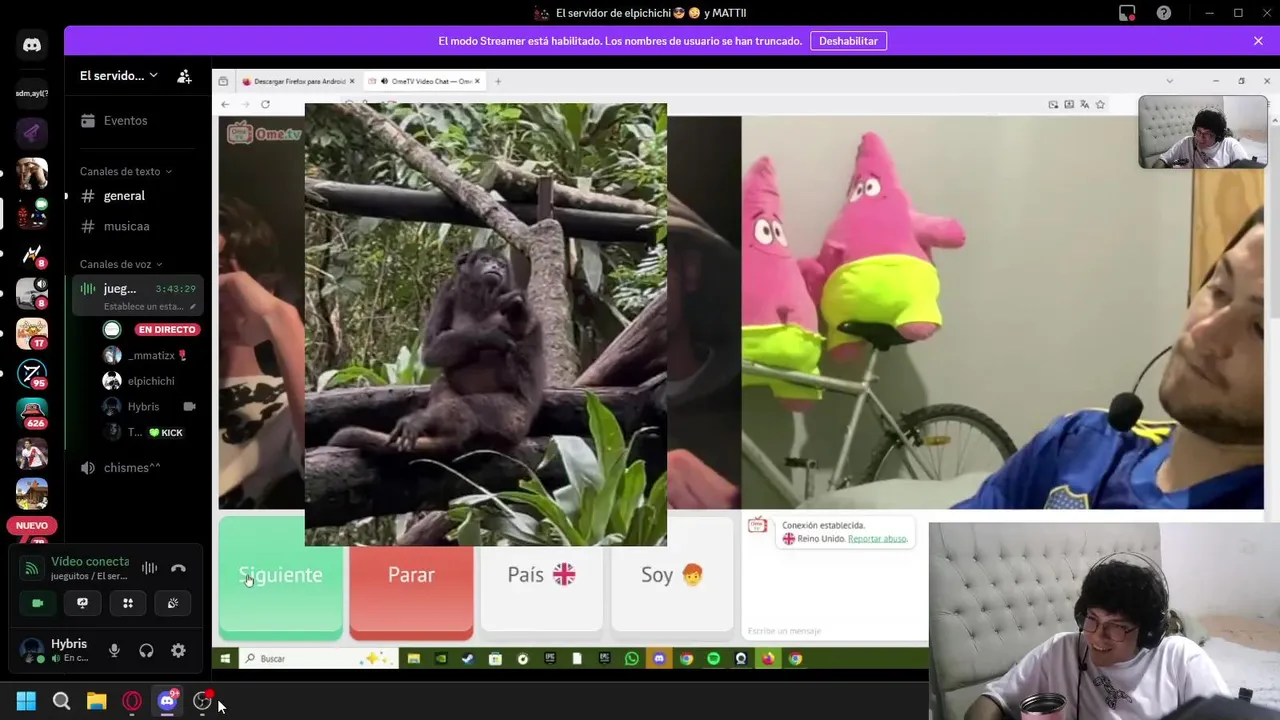The height and width of the screenshot is (720, 1280).
Task: Select user elpichichi in voice list
Action: tap(150, 381)
